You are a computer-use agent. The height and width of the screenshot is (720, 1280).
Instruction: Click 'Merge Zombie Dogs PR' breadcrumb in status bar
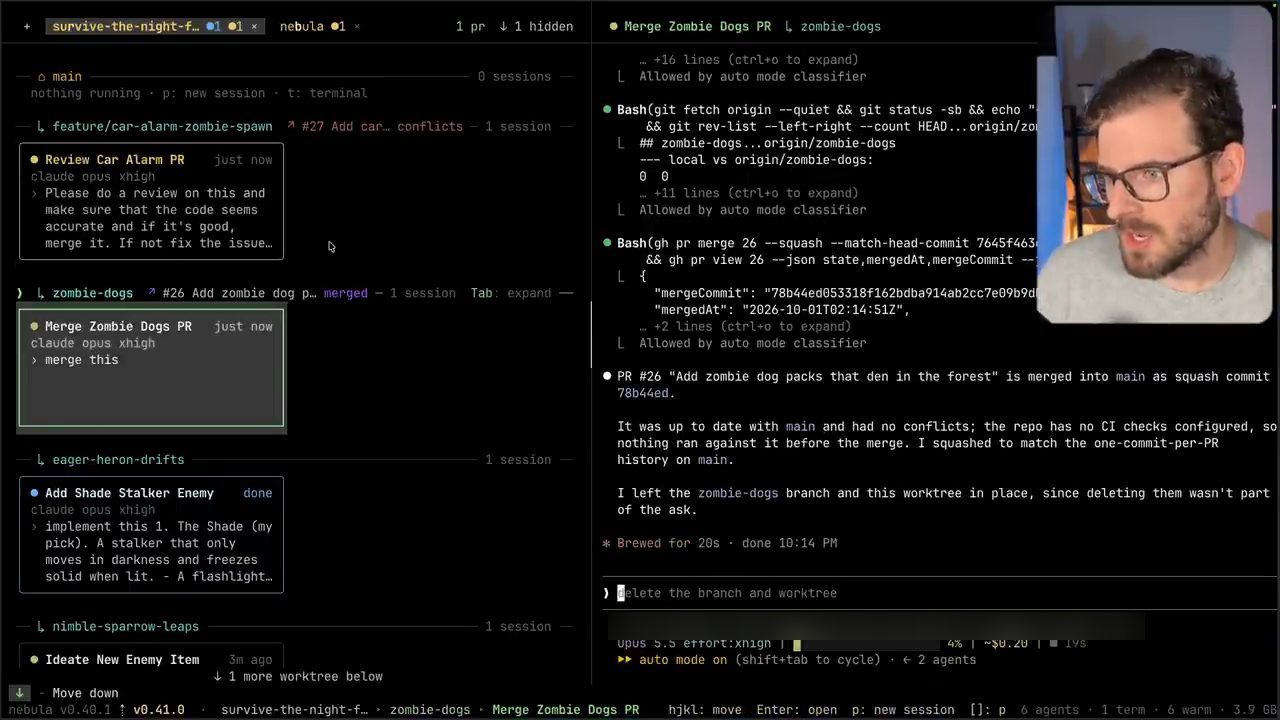565,710
